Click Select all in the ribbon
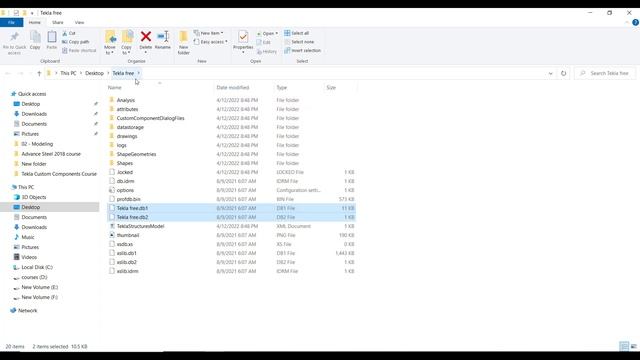This screenshot has height=360, width=640. pyautogui.click(x=297, y=33)
